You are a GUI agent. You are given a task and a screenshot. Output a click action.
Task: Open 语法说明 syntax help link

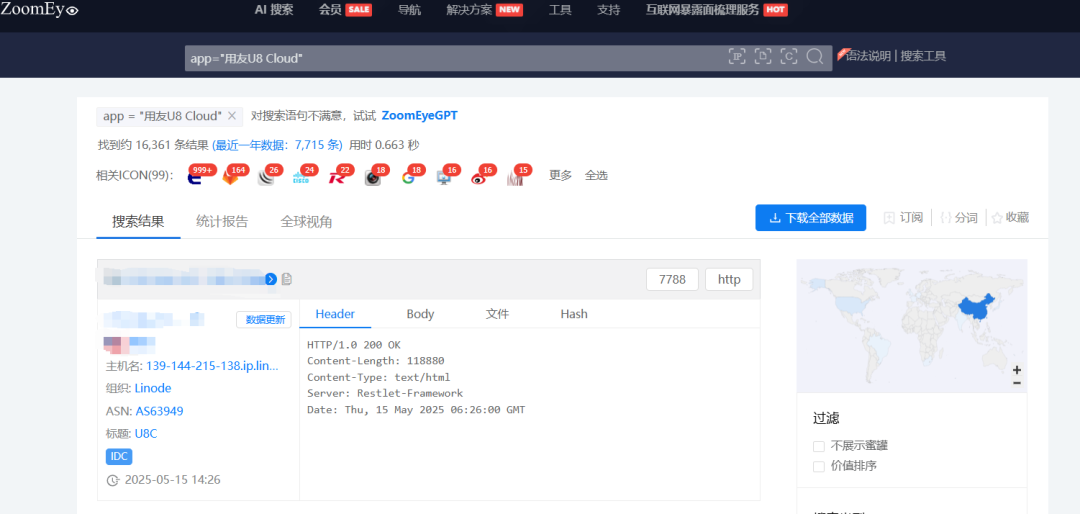point(869,56)
